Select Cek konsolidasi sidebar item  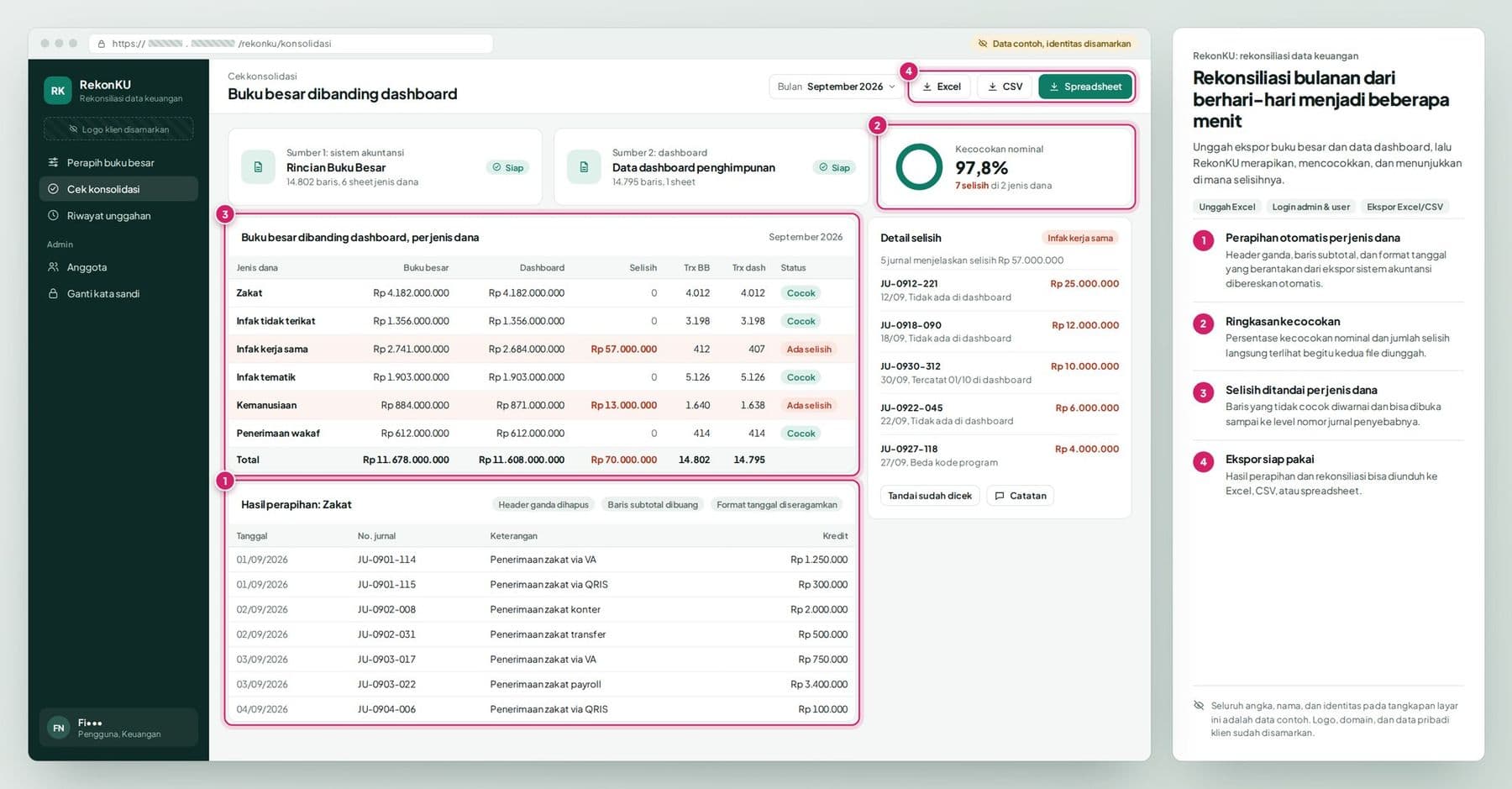(x=118, y=189)
